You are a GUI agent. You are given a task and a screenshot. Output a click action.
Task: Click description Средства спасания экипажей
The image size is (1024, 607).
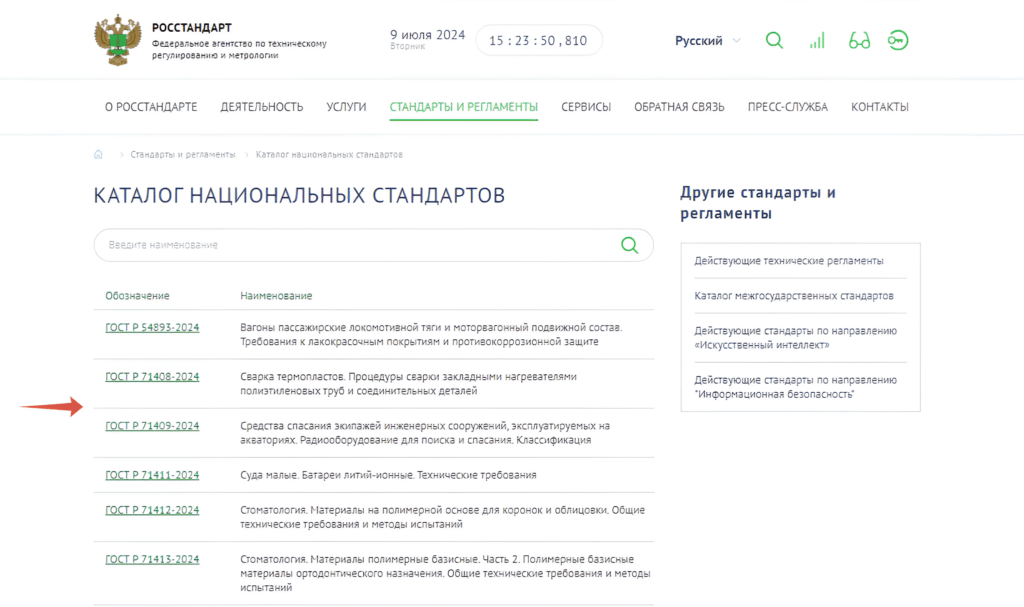(x=424, y=433)
